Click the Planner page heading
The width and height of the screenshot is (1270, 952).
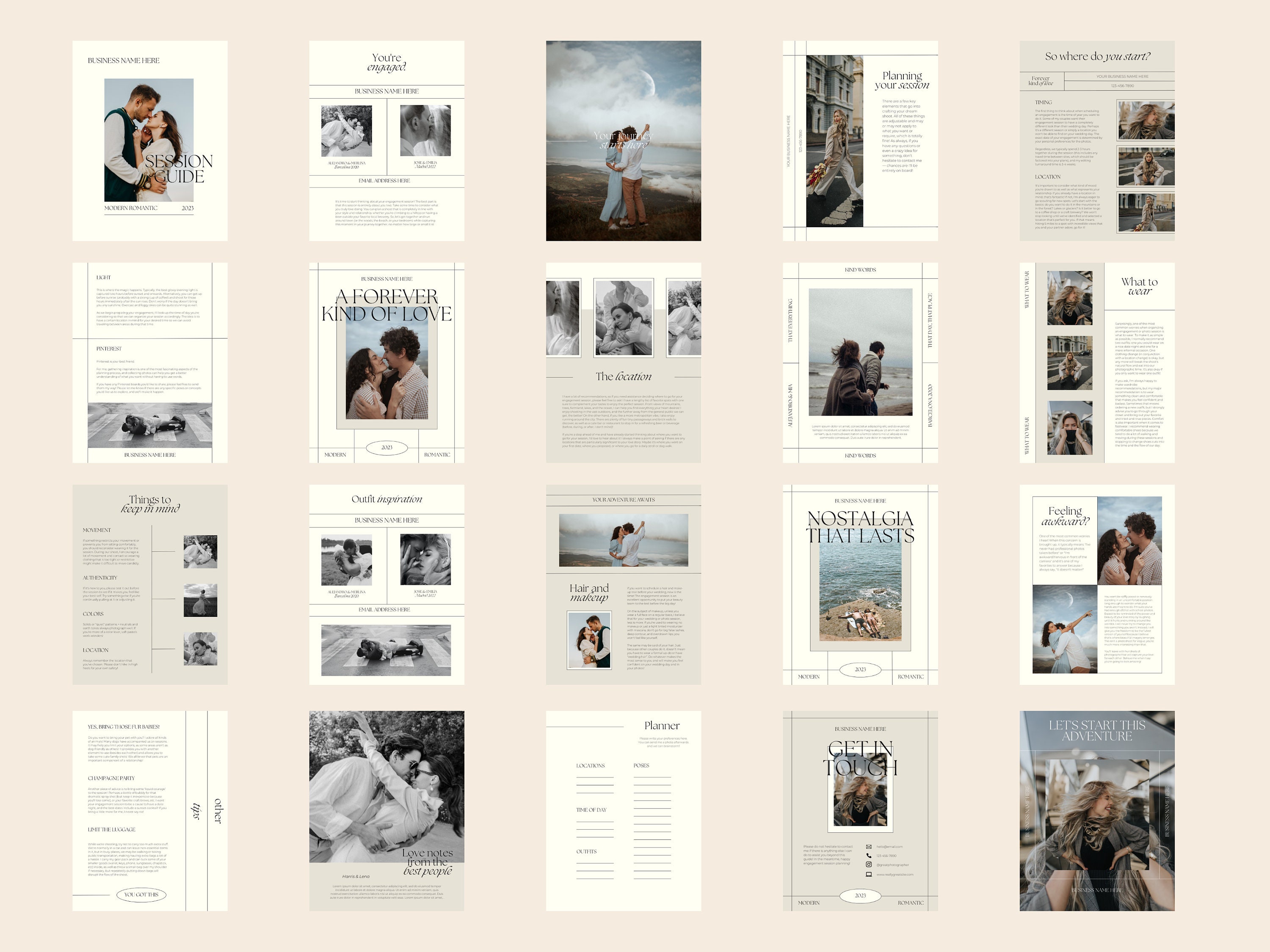point(663,726)
